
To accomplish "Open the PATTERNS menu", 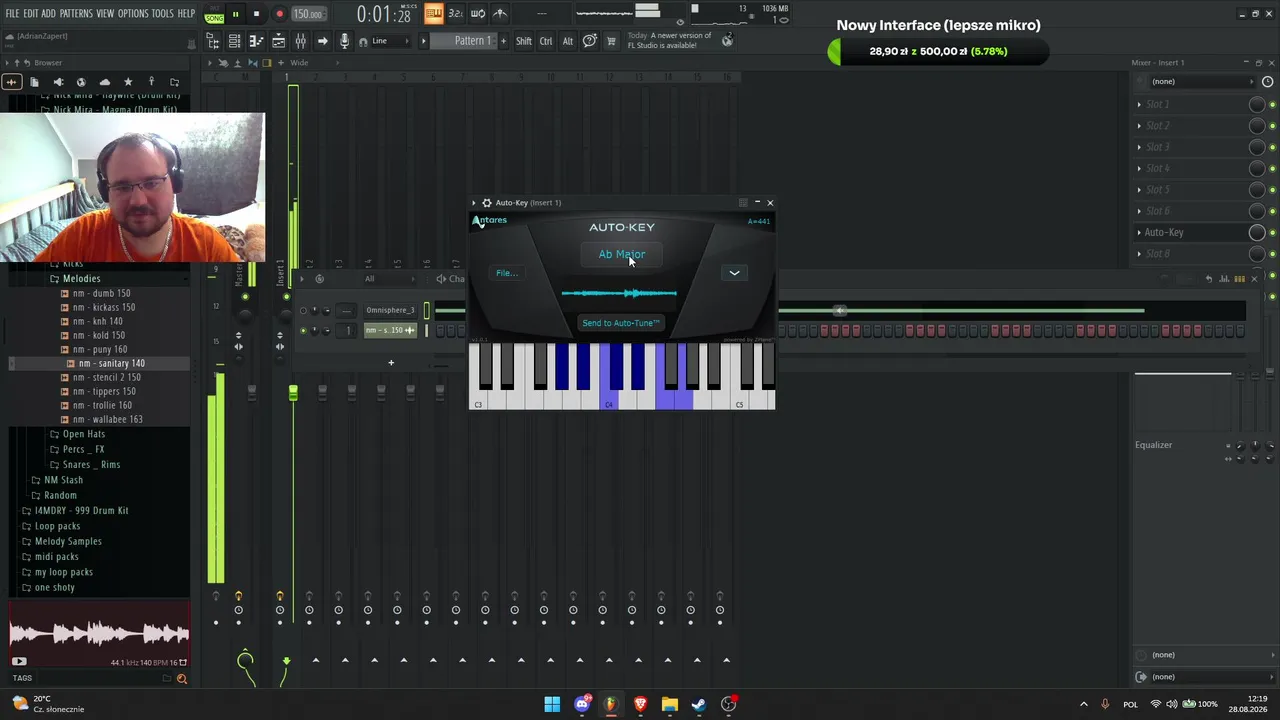I will tap(76, 14).
